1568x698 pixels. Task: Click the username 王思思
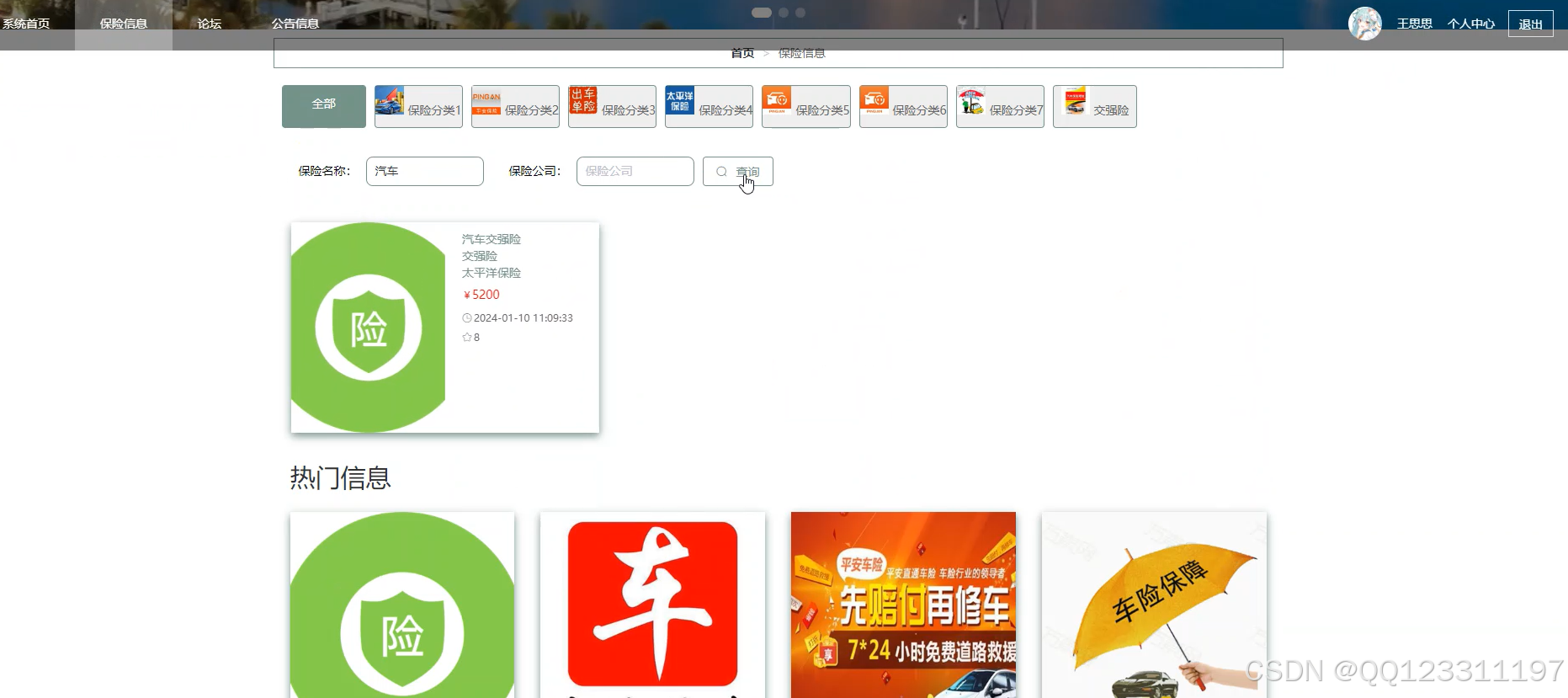pyautogui.click(x=1415, y=24)
